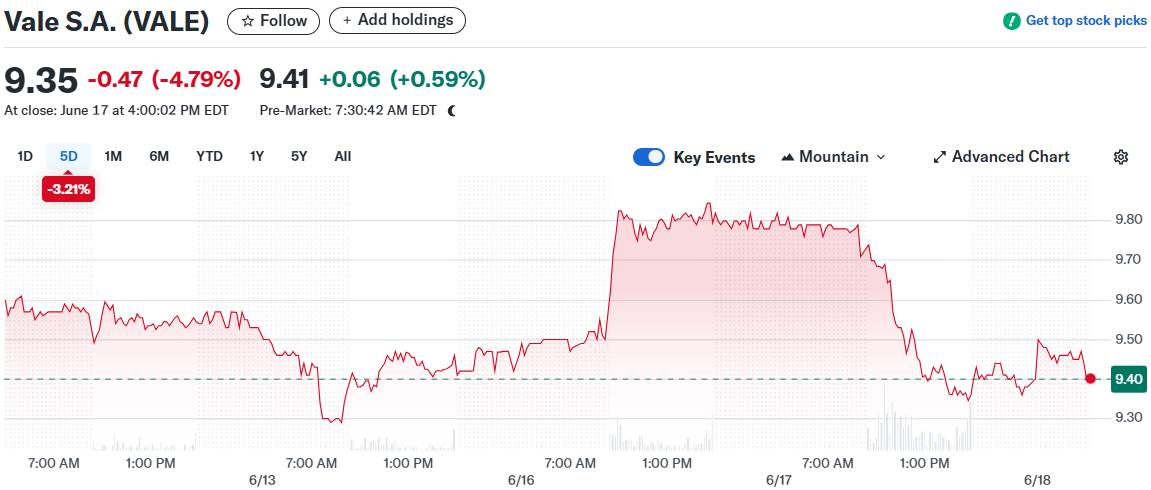
Task: Click the -0.47 (-4.79%) change text
Action: 164,78
